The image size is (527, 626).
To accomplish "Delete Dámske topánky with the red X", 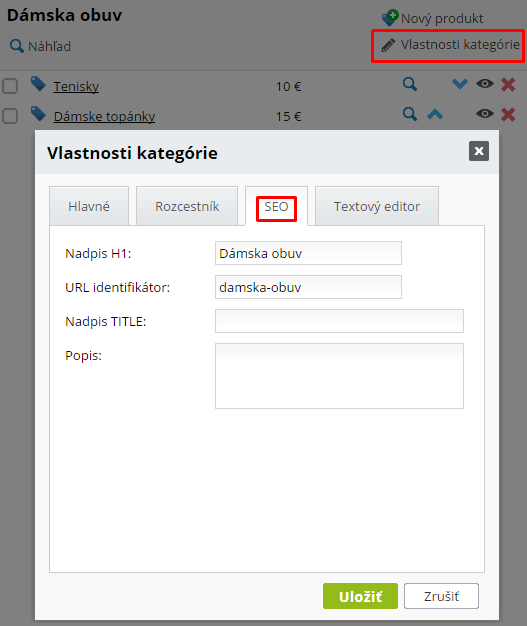I will pos(508,115).
